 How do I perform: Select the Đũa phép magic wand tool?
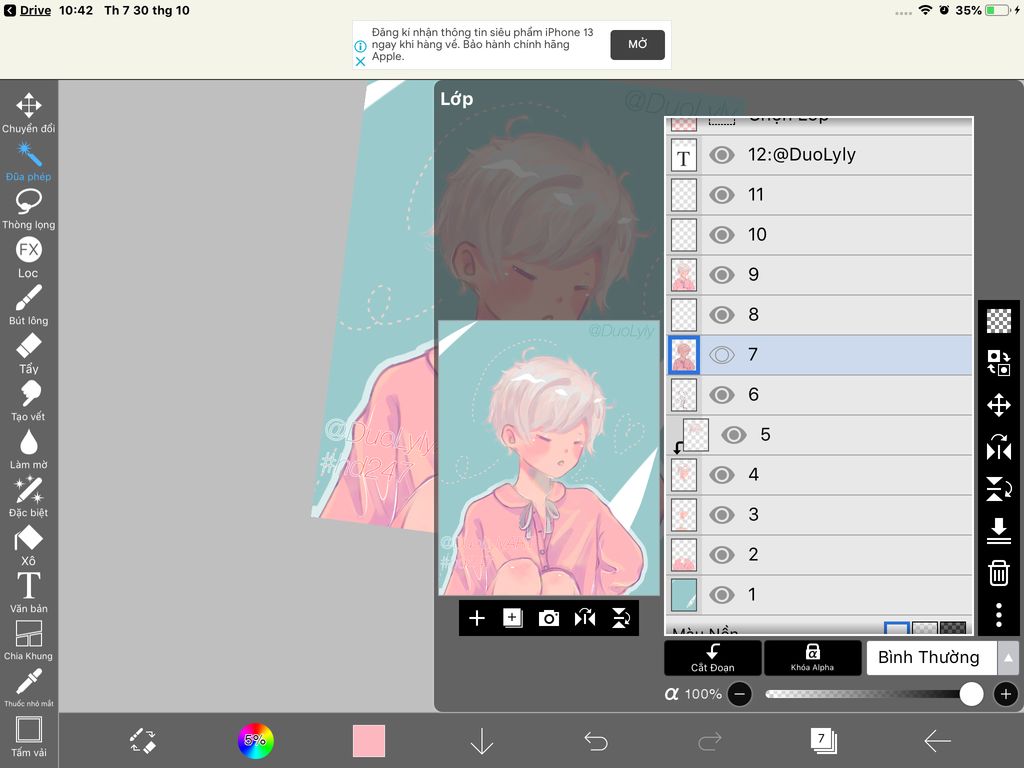coord(29,161)
